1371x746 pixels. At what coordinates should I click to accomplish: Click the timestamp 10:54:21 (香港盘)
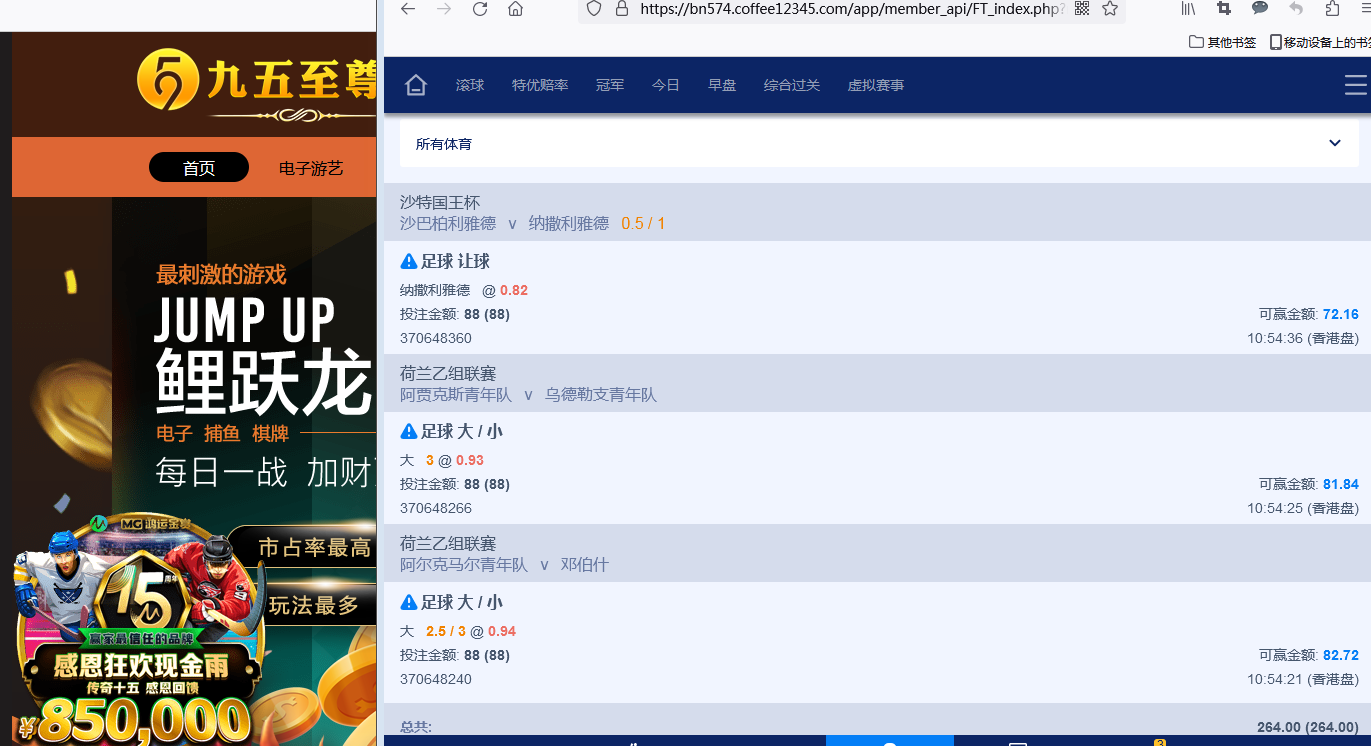coord(1303,679)
